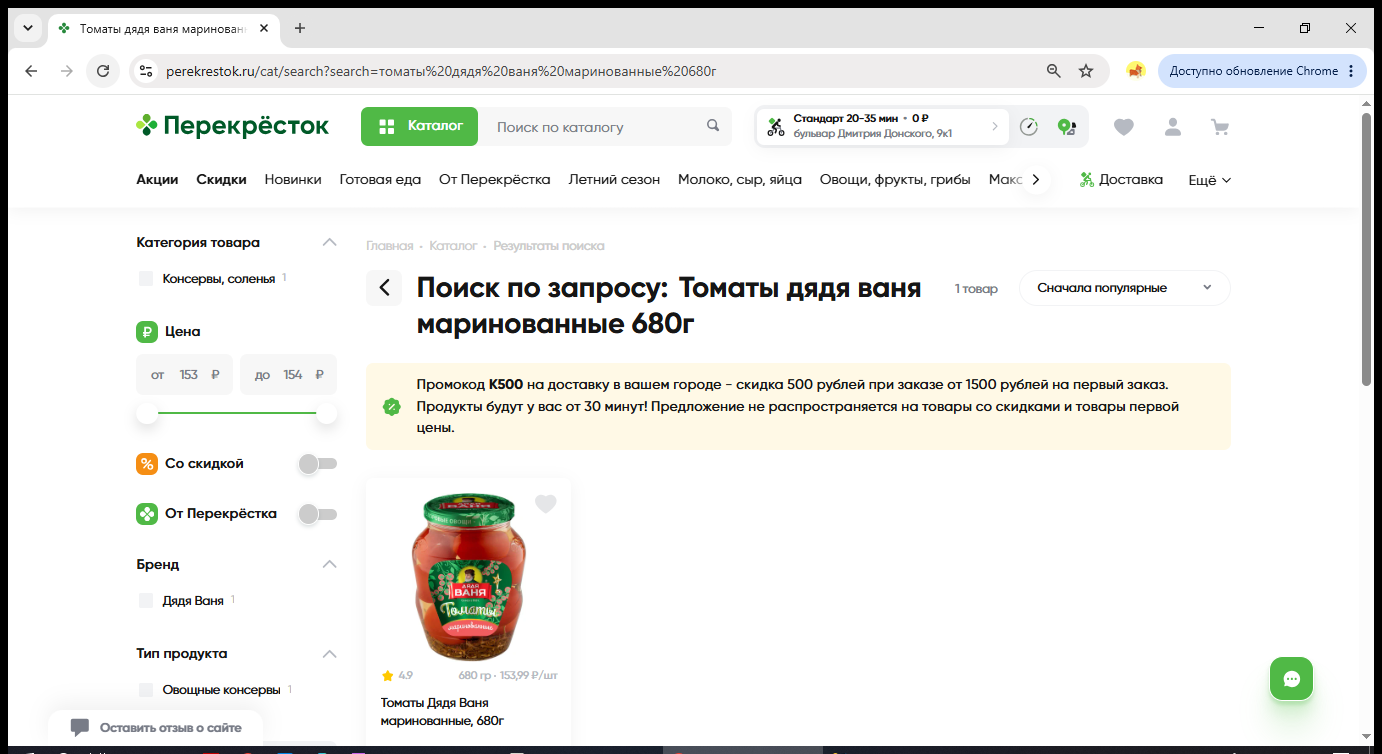This screenshot has width=1382, height=754.
Task: Open the Сначала популярные sort dropdown
Action: (1124, 288)
